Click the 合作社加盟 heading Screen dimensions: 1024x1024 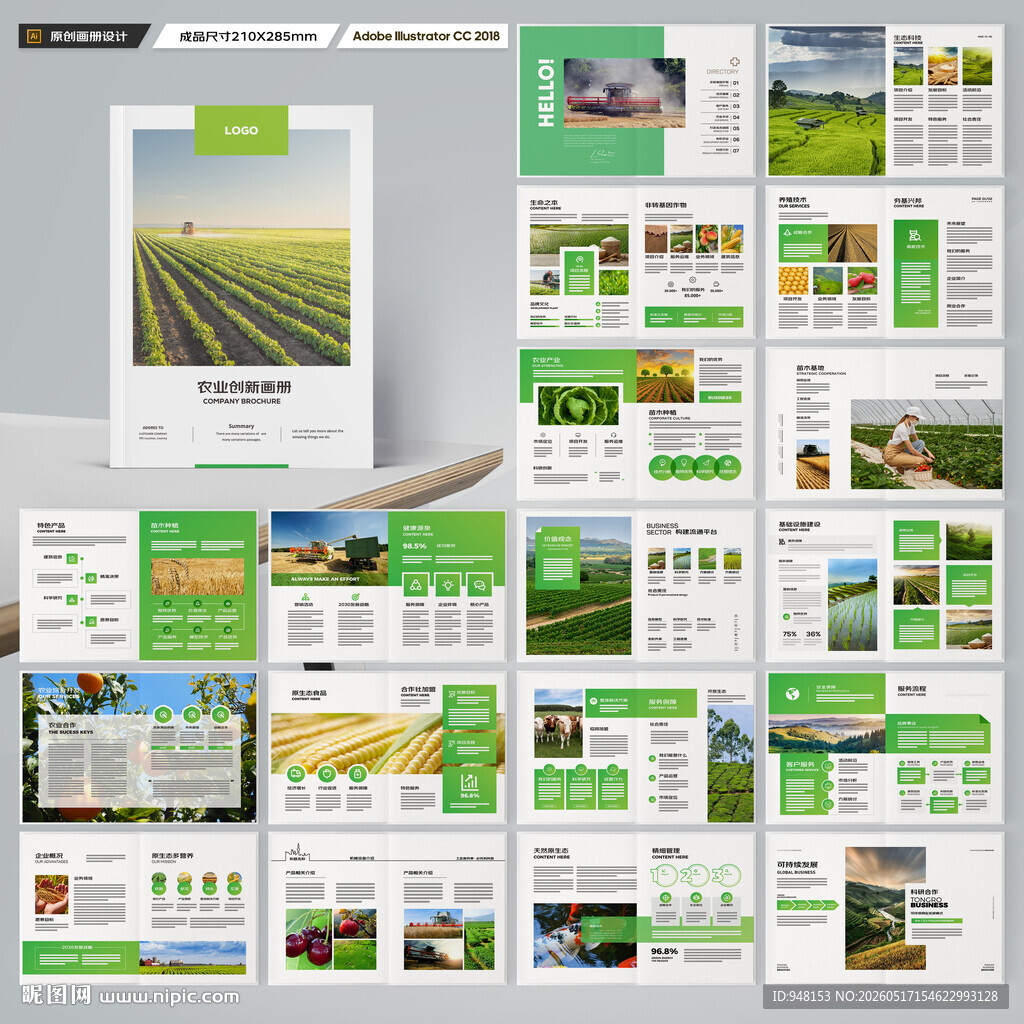pos(418,689)
